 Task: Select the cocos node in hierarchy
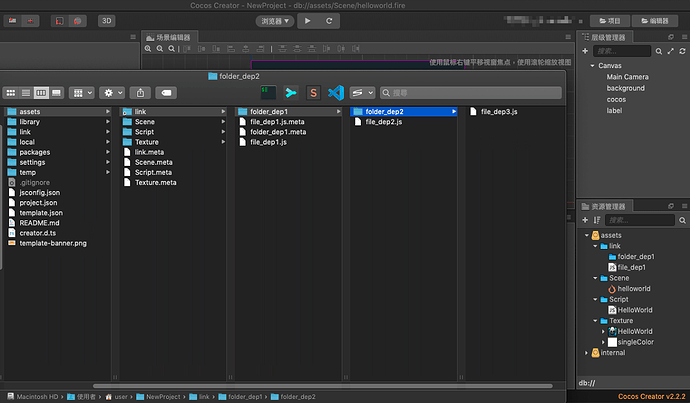(x=616, y=99)
